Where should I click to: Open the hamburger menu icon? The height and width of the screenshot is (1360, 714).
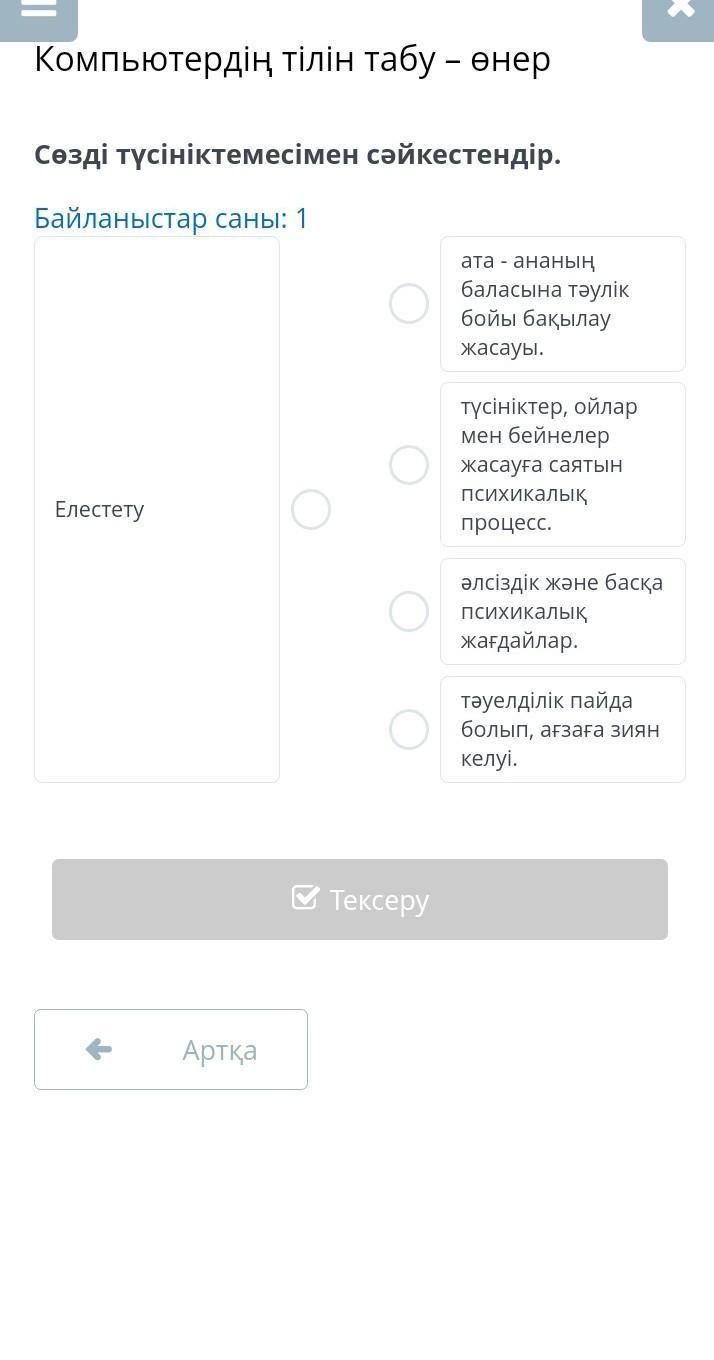click(38, 10)
